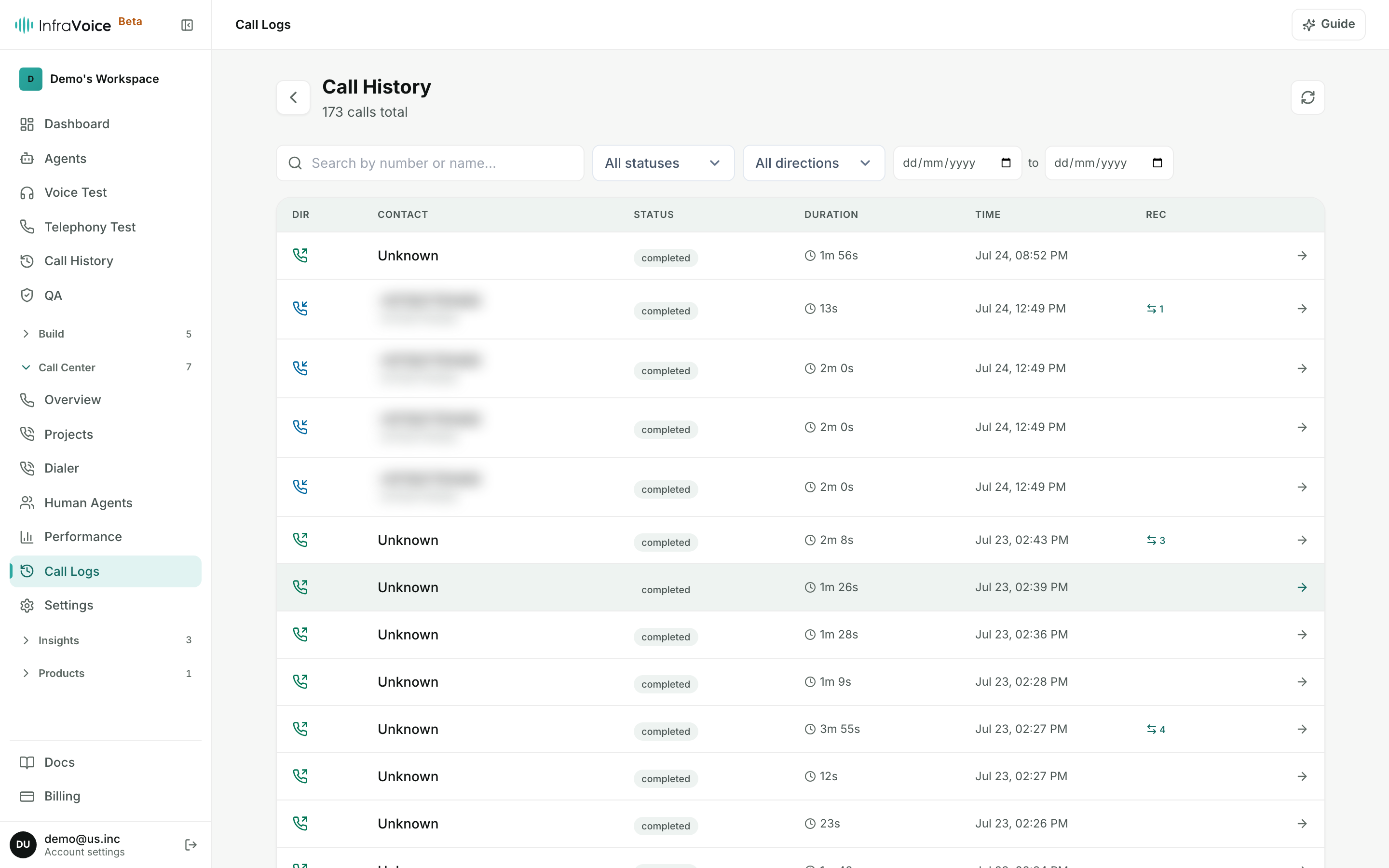
Task: Click the DURATION column header
Action: 831,215
